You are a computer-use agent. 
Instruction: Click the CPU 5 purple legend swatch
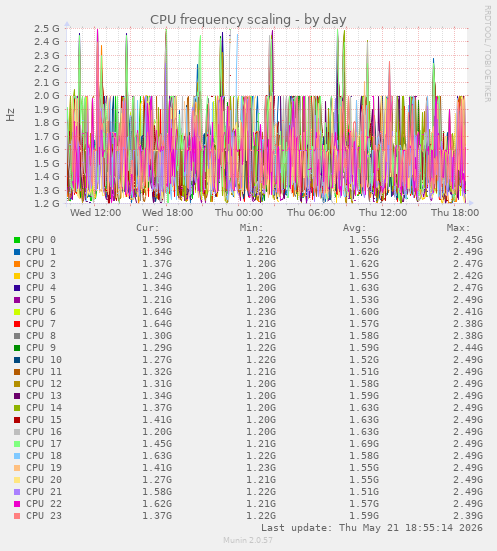point(17,300)
